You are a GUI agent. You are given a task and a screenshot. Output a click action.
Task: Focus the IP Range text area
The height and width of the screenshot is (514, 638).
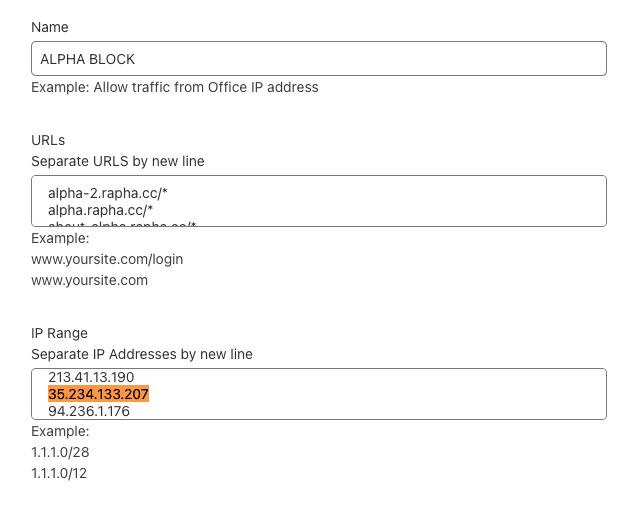click(x=400, y=393)
